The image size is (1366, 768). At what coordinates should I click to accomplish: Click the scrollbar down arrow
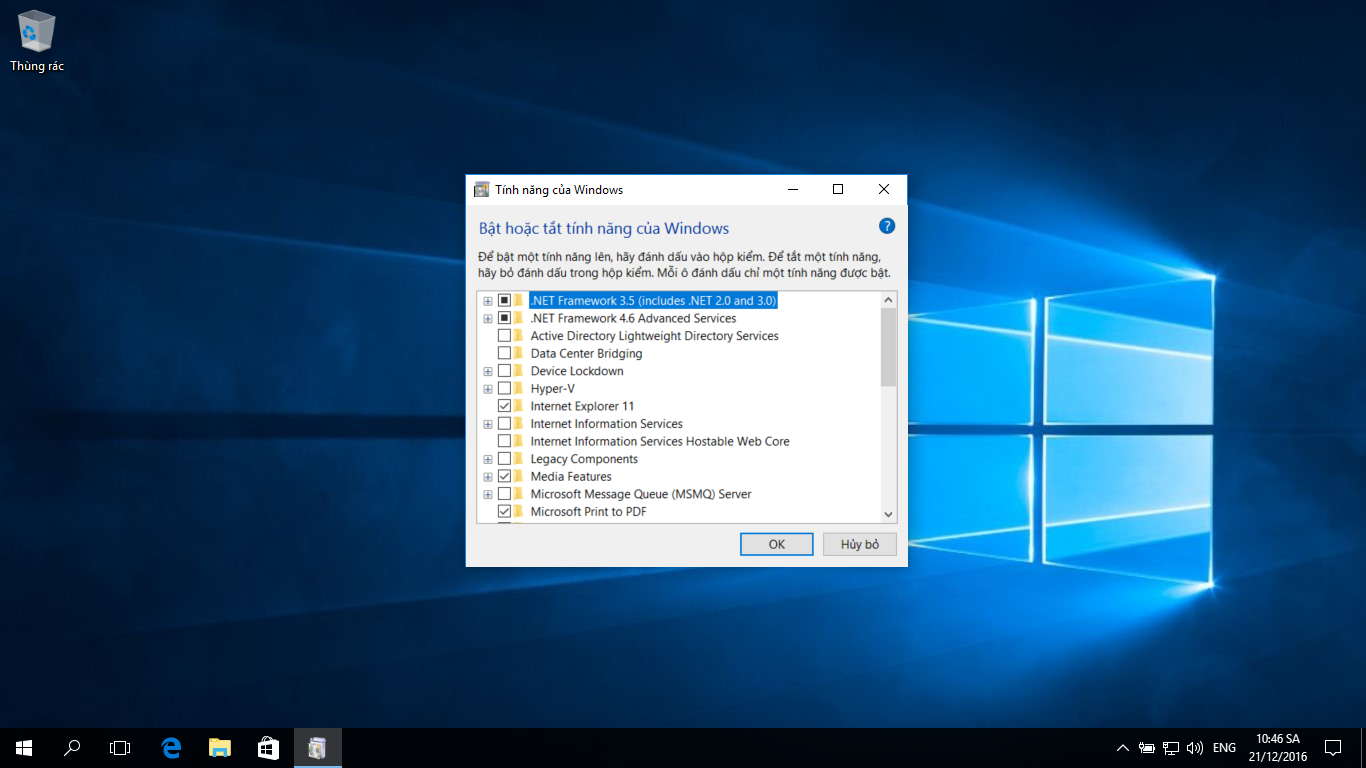[889, 514]
